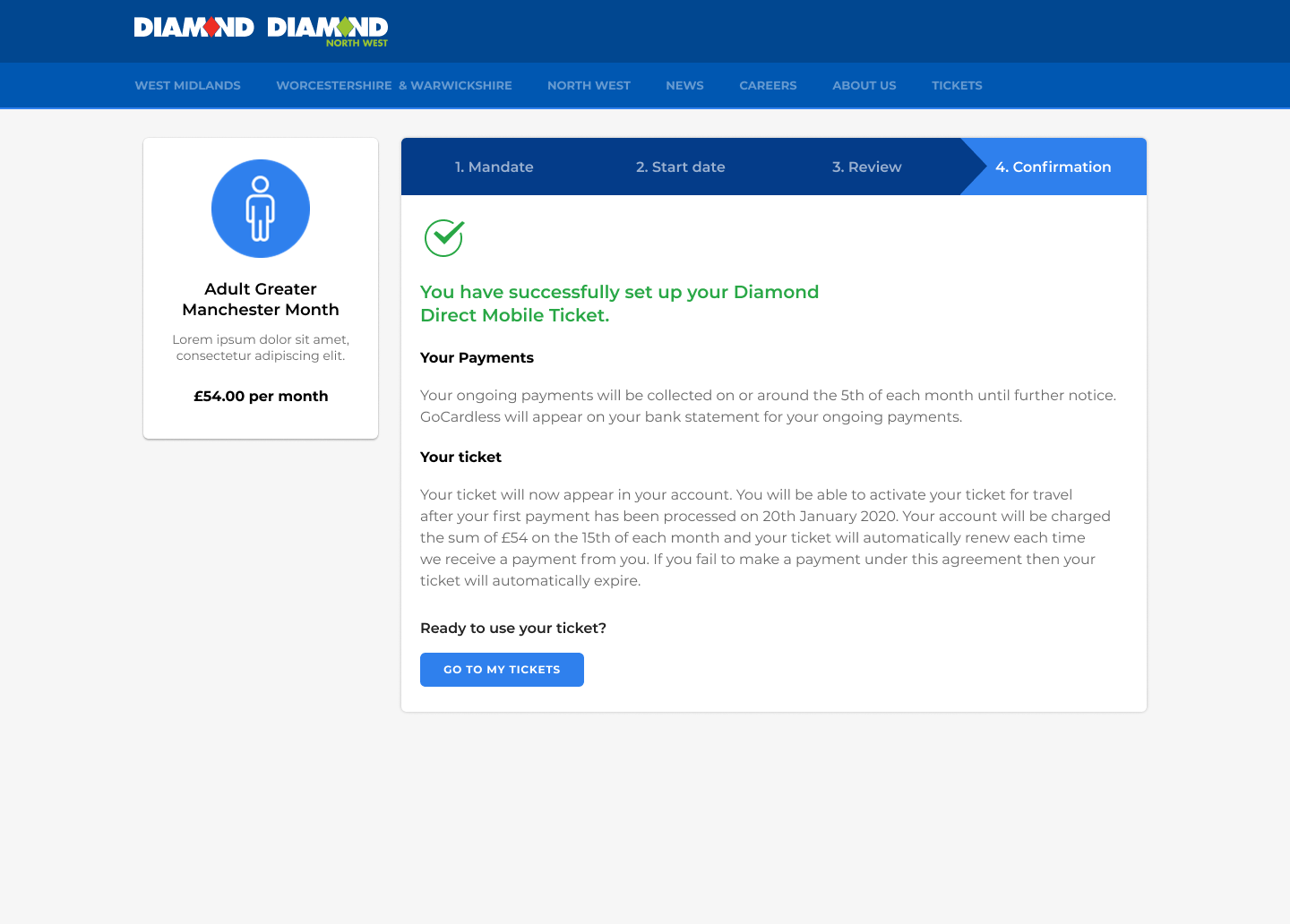The image size is (1290, 924).
Task: Click the successfully set up heading
Action: (x=620, y=304)
